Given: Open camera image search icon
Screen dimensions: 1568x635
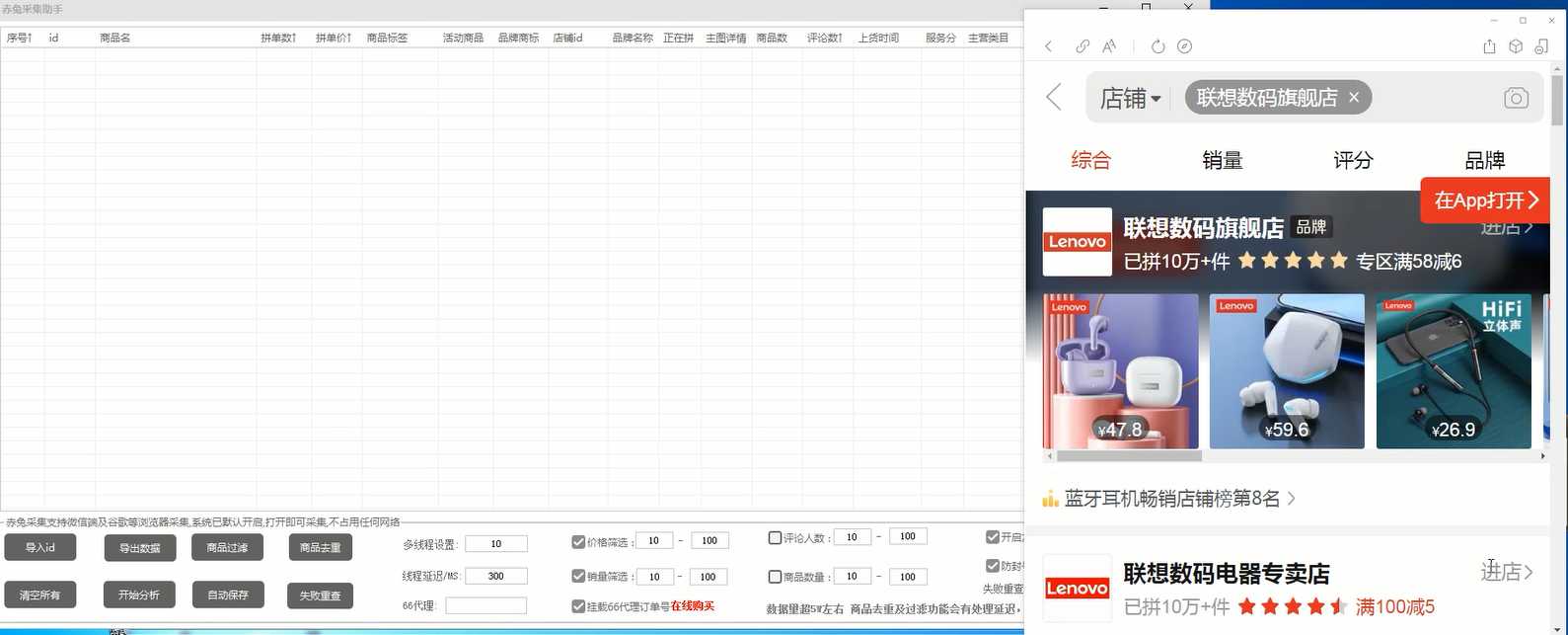Looking at the screenshot, I should click(x=1516, y=98).
